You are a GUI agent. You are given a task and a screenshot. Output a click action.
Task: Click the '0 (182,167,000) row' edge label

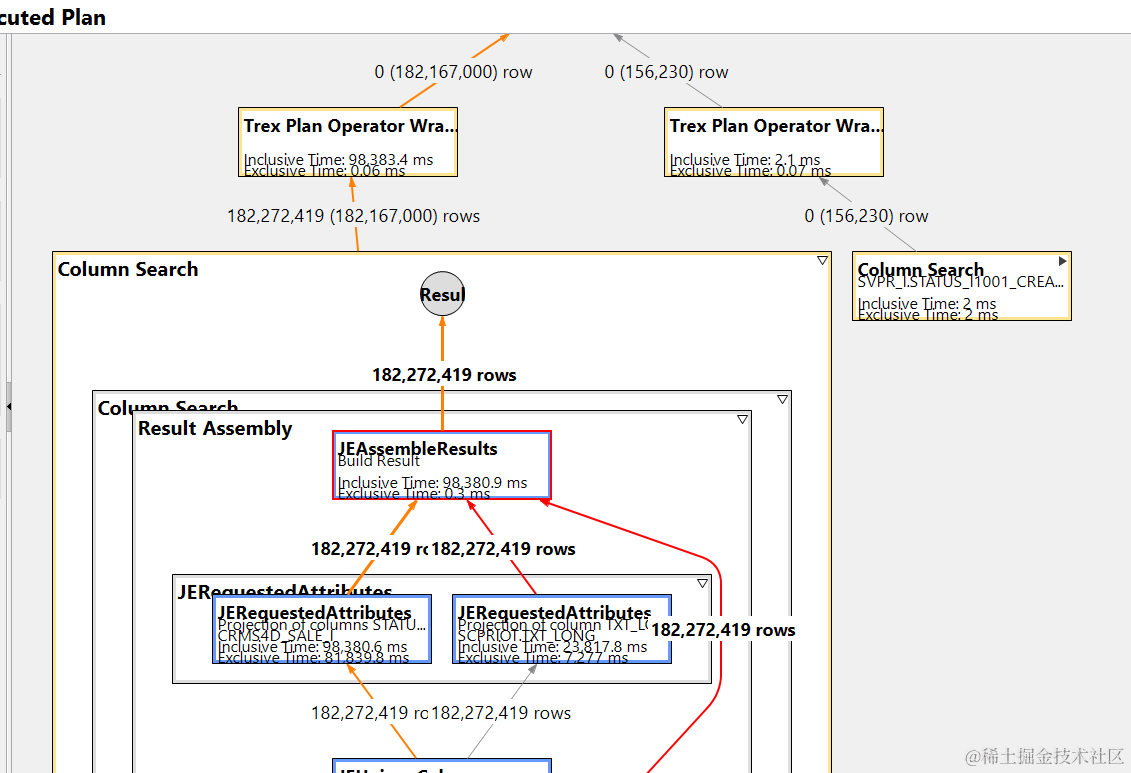(x=453, y=72)
